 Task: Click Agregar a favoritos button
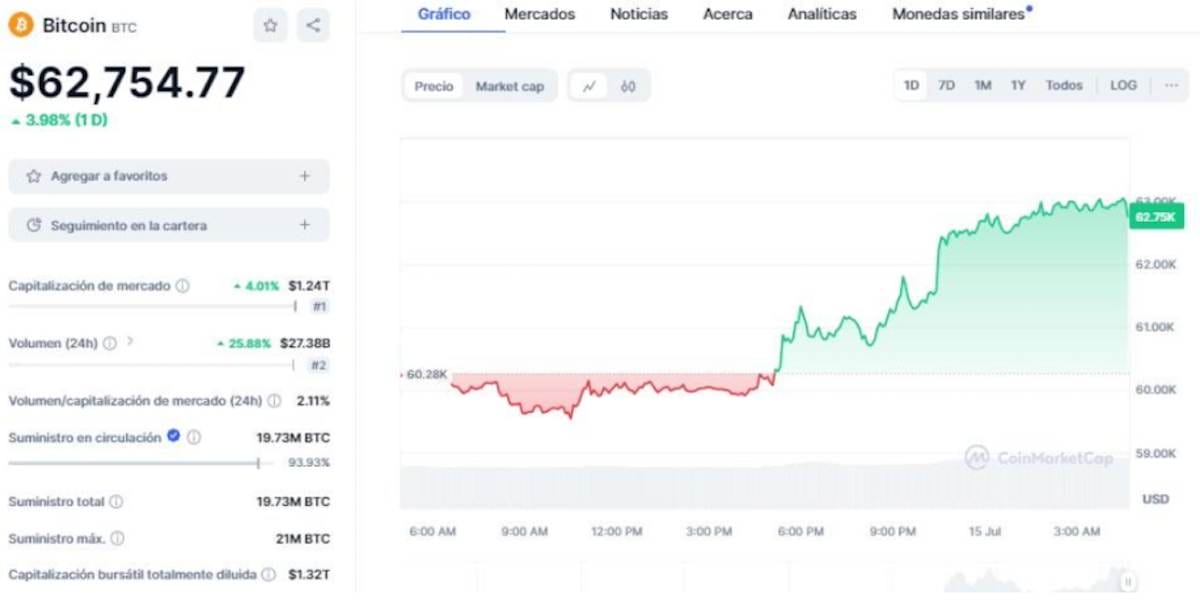[x=169, y=176]
